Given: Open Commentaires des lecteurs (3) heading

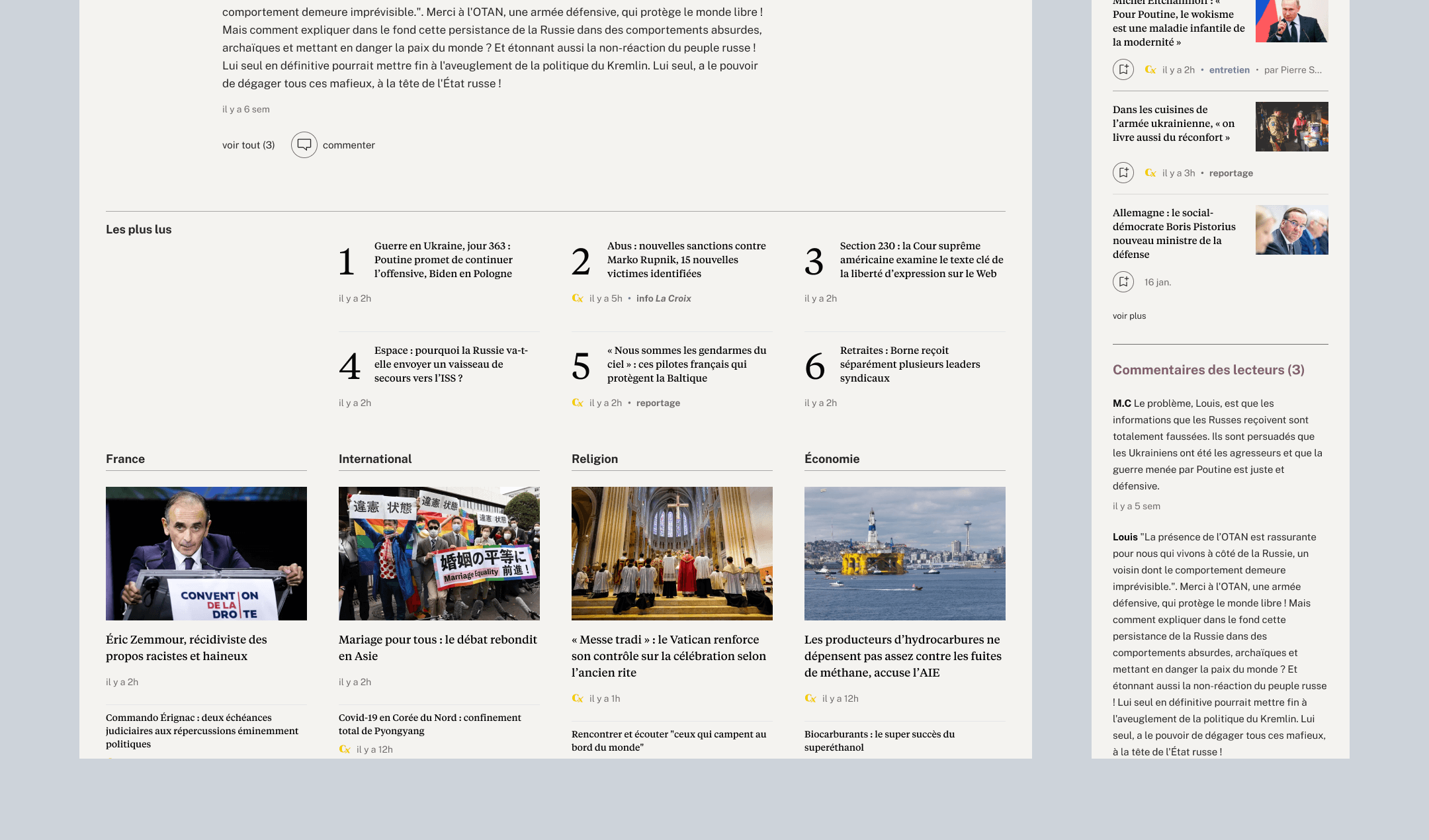Looking at the screenshot, I should pyautogui.click(x=1209, y=370).
